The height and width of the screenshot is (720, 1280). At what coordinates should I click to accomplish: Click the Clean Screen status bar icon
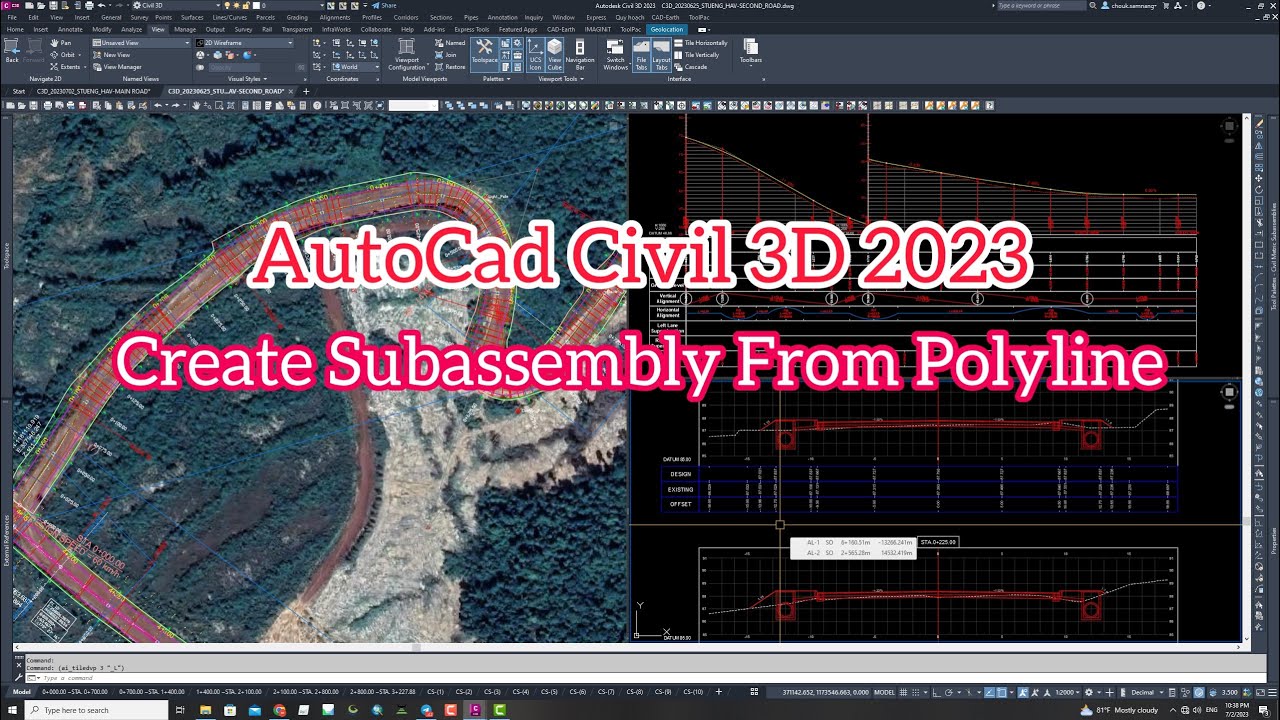(1260, 692)
